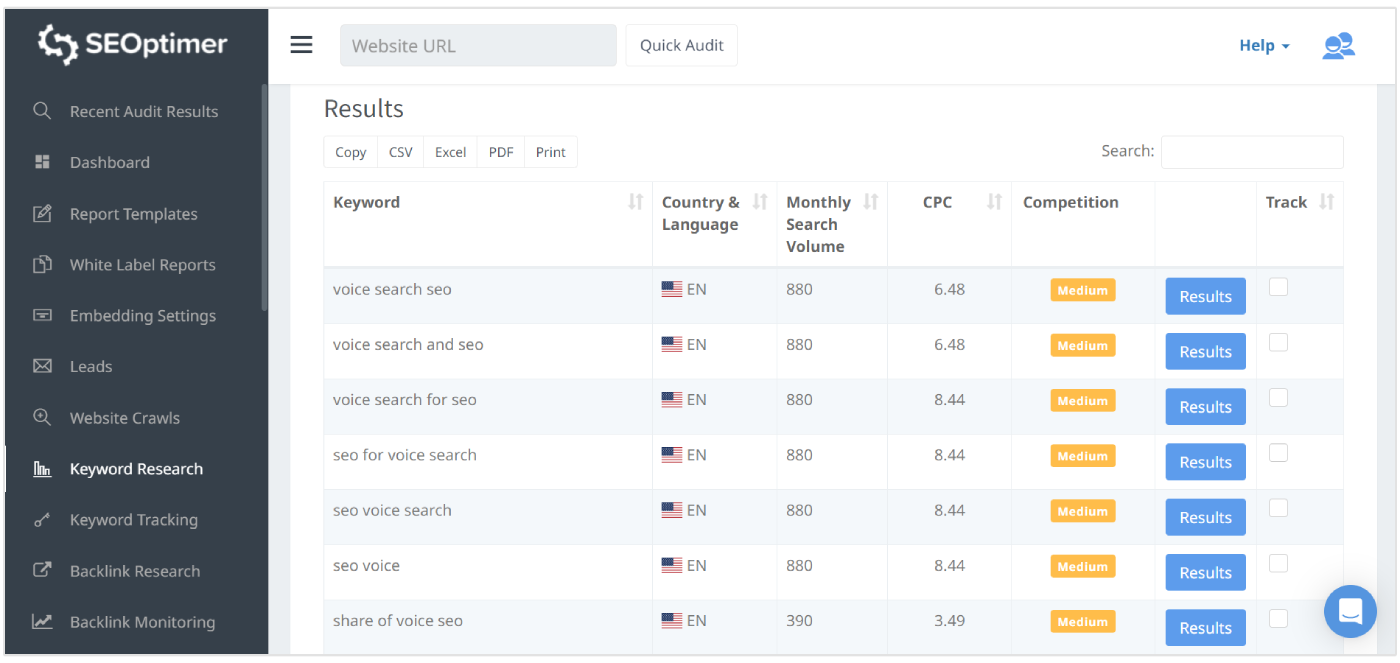
Task: Click the Keyword Research bar chart icon
Action: [x=42, y=468]
